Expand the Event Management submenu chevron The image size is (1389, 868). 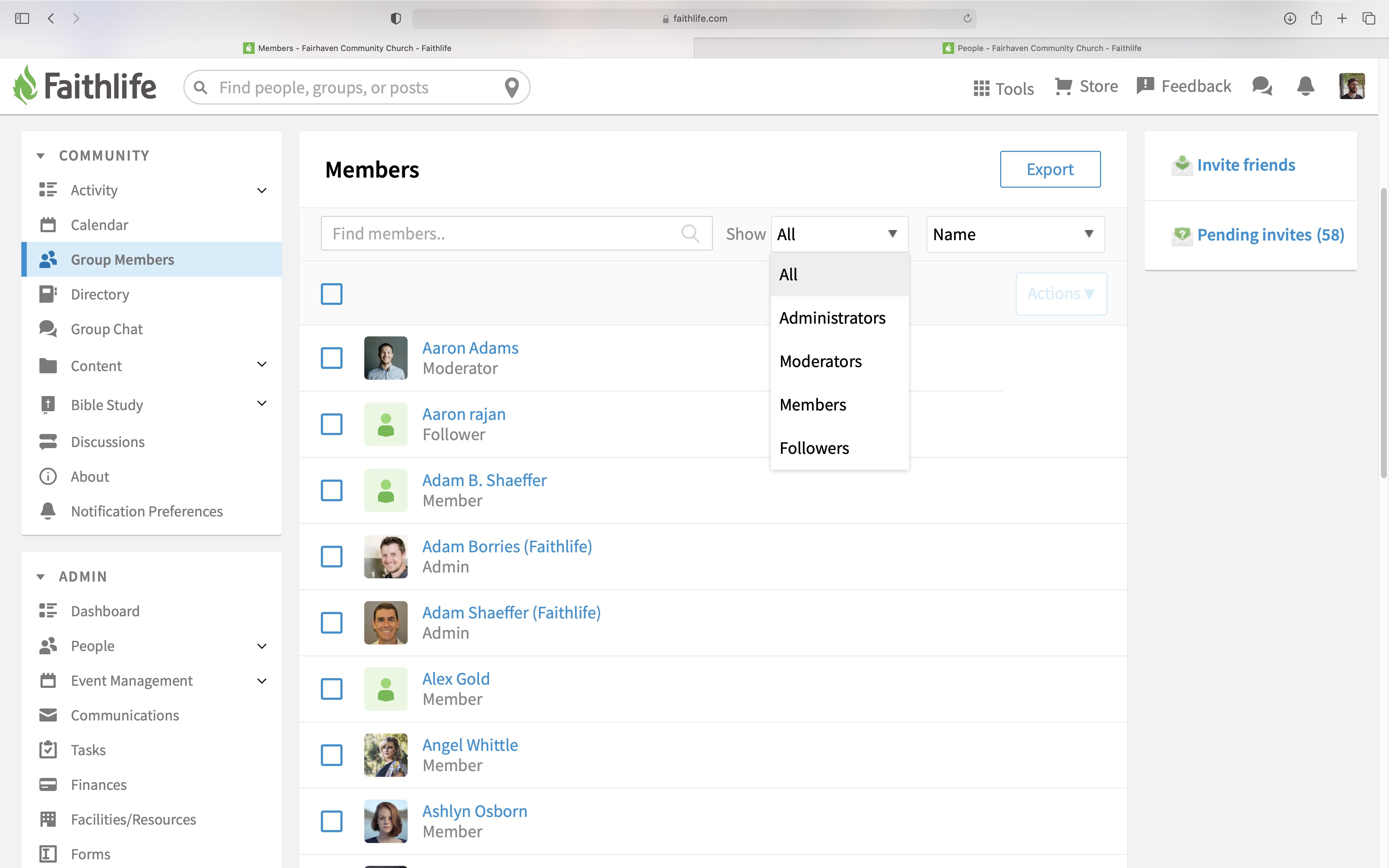click(x=262, y=681)
